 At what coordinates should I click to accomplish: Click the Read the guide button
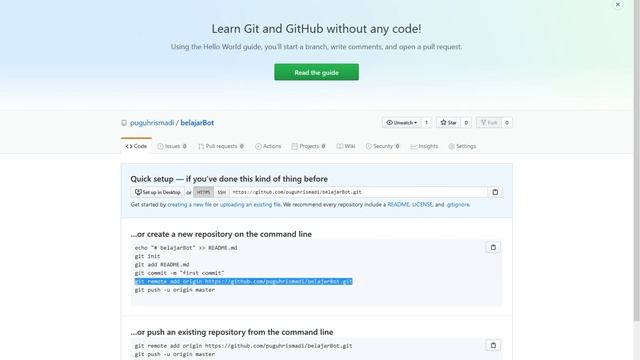pos(316,72)
